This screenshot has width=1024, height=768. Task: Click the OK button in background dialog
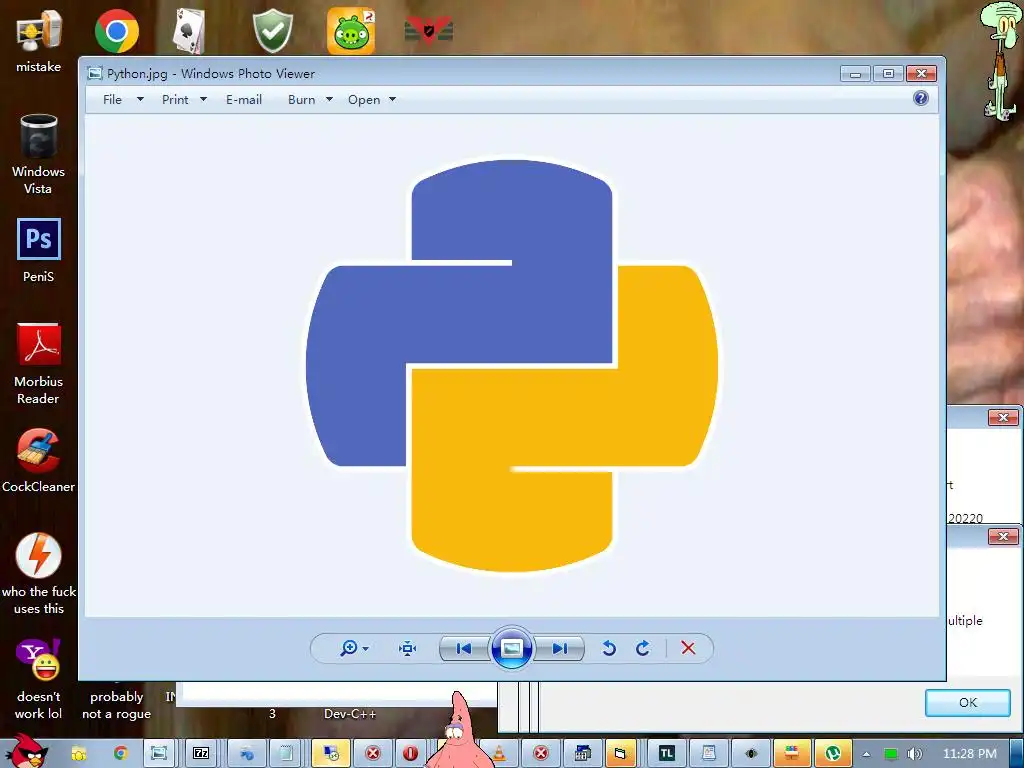click(x=967, y=703)
